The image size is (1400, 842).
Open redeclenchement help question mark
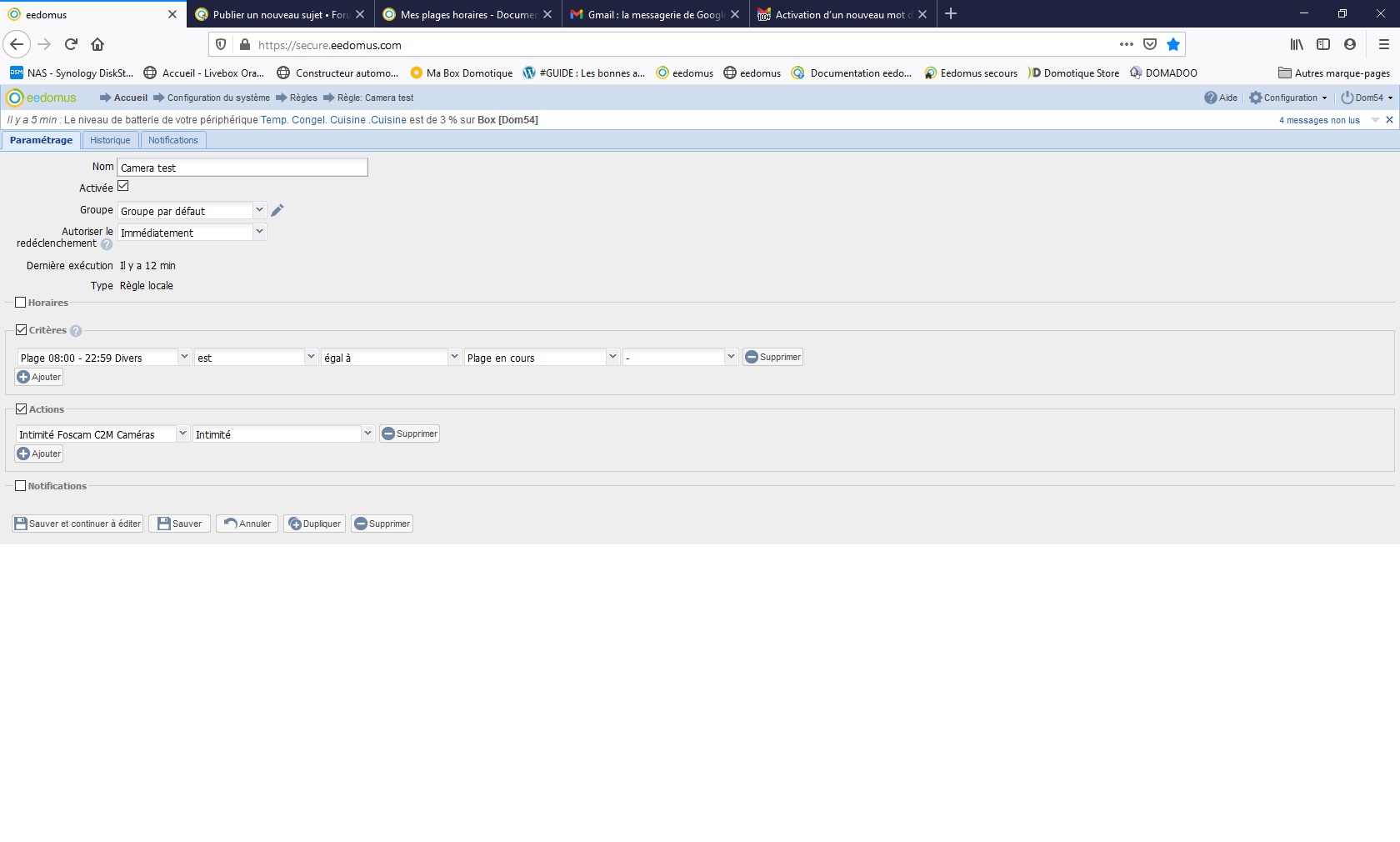coord(107,244)
